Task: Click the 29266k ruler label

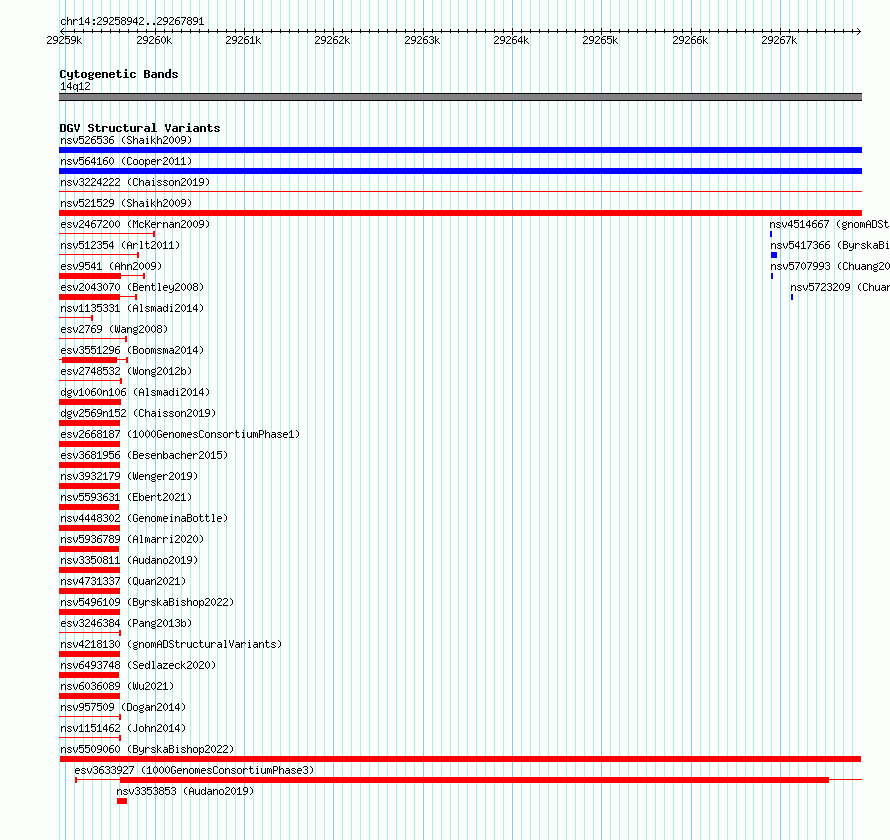Action: click(690, 40)
